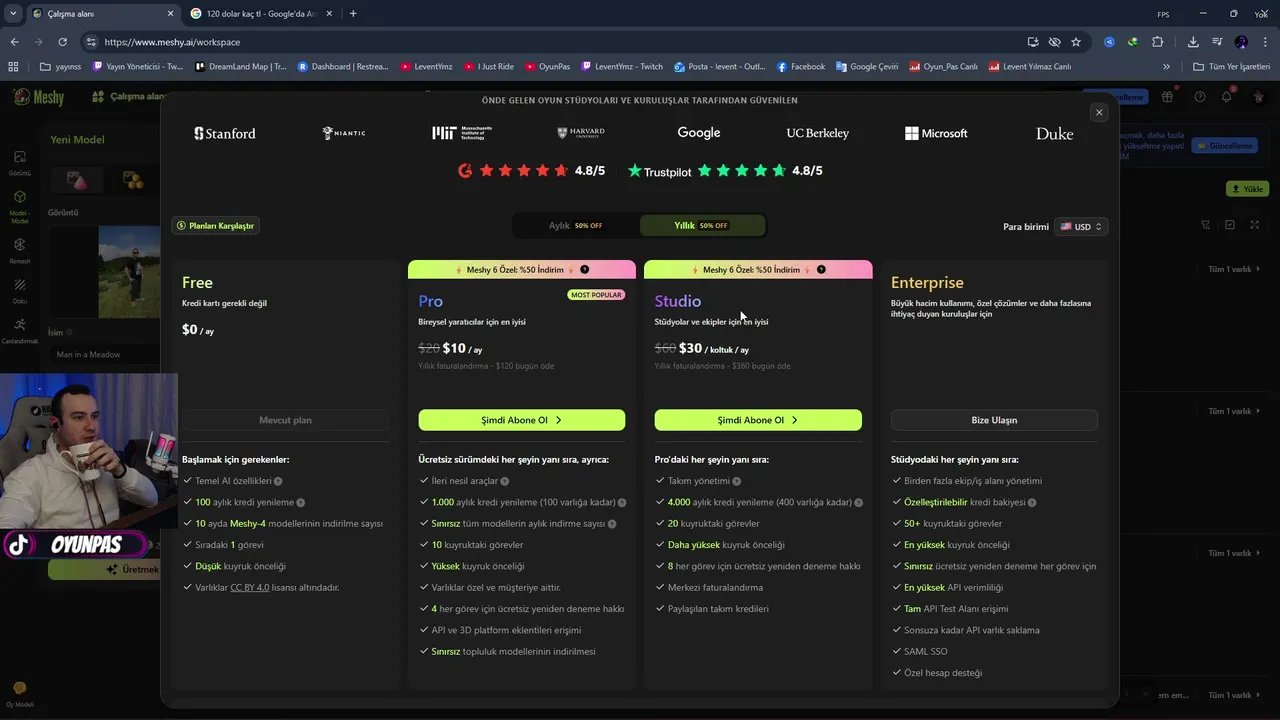Open the Google Çeviri bookmark
This screenshot has height=720, width=1280.
[x=867, y=67]
